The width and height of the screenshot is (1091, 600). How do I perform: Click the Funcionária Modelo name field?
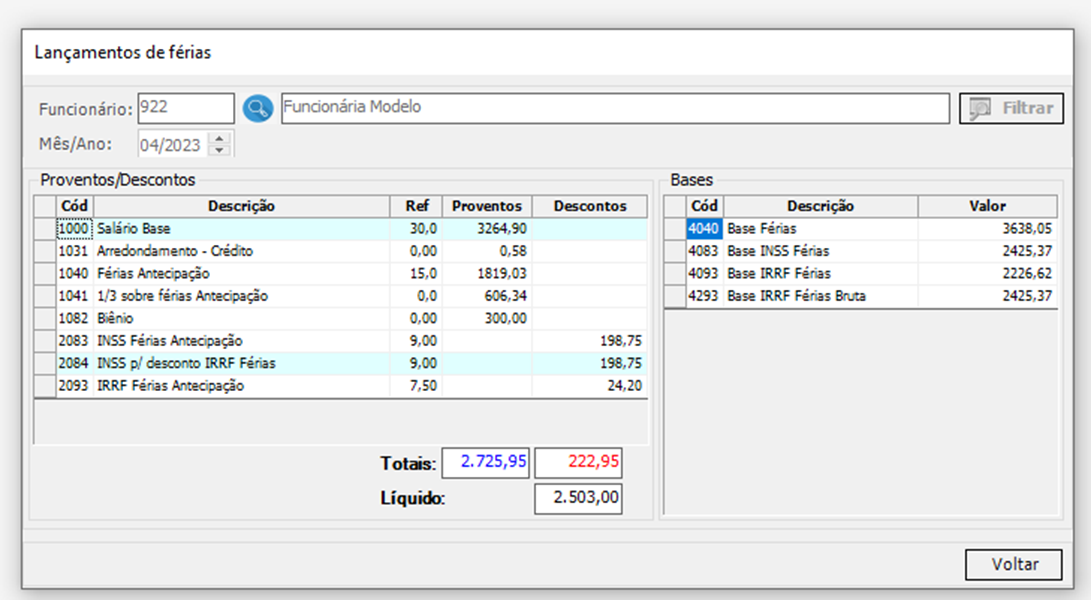615,108
